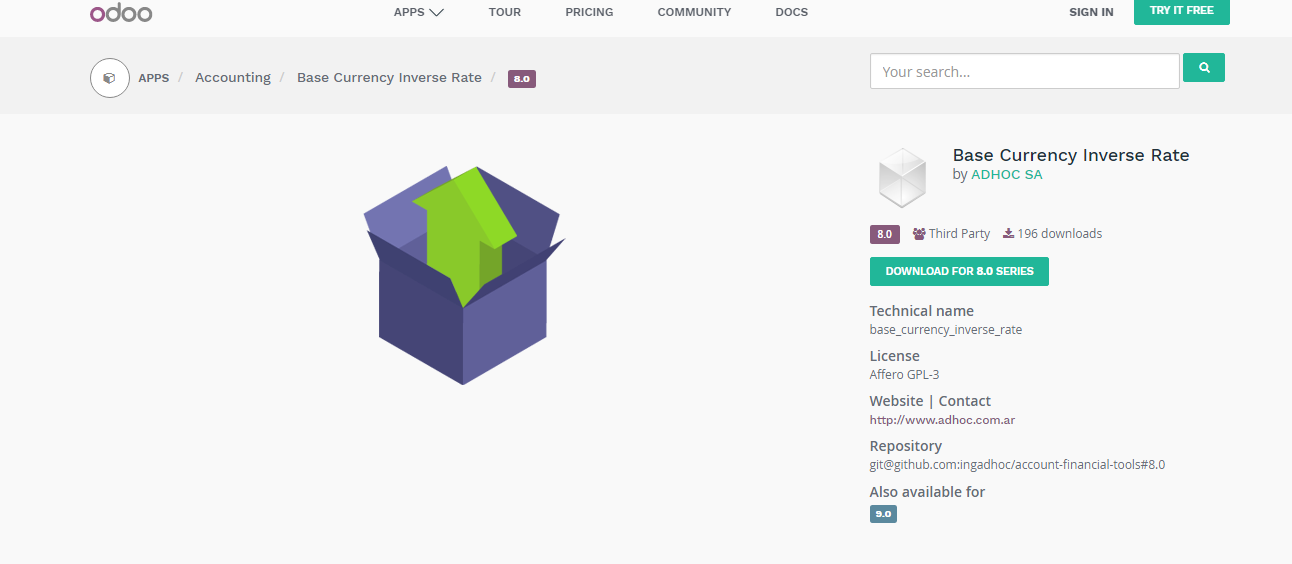Open the http://www.adhoc.com.ar link
This screenshot has height=564, width=1292.
click(942, 420)
